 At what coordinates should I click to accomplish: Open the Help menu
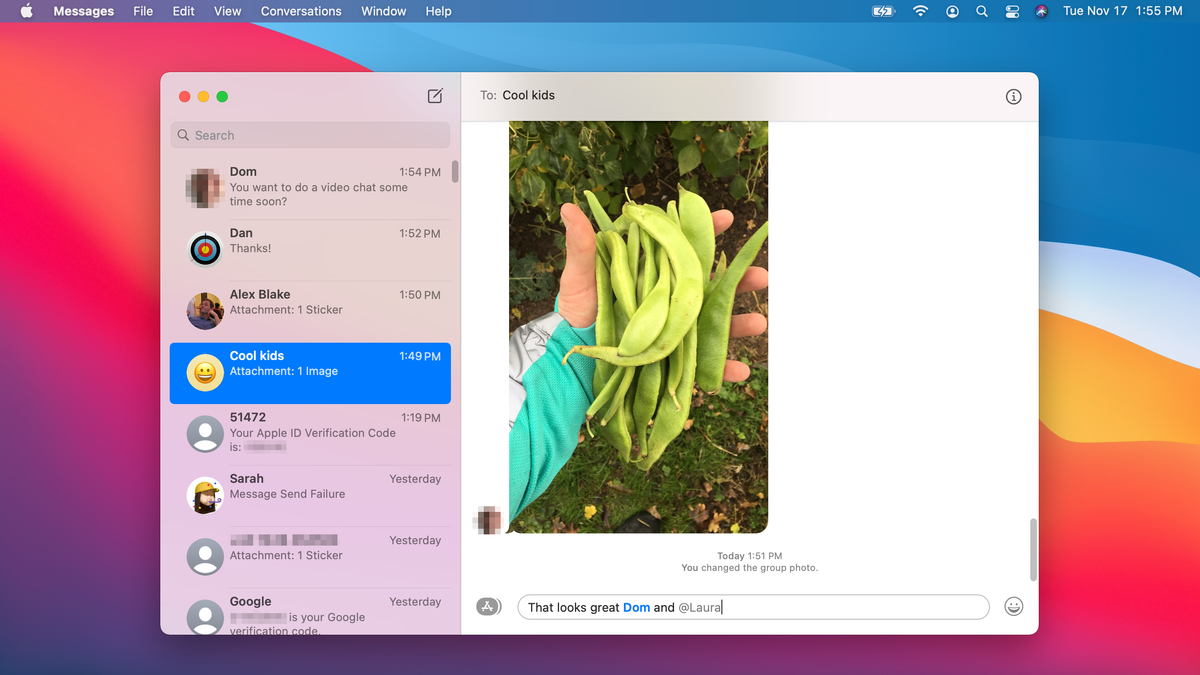[x=438, y=11]
